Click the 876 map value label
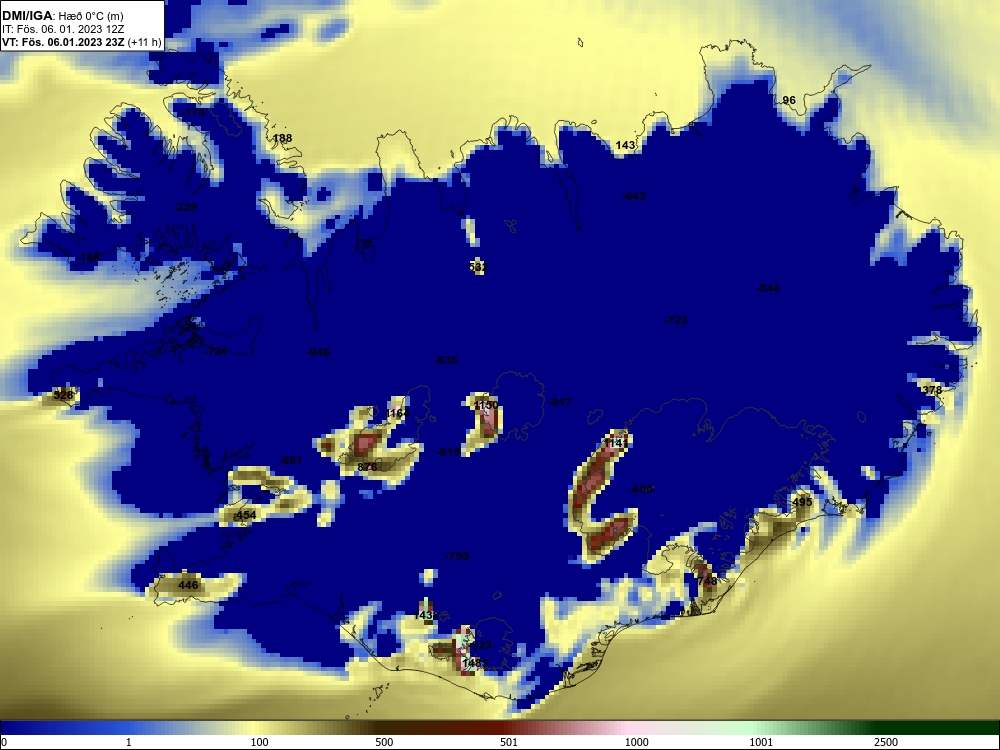Viewport: 1000px width, 750px height. (x=367, y=467)
